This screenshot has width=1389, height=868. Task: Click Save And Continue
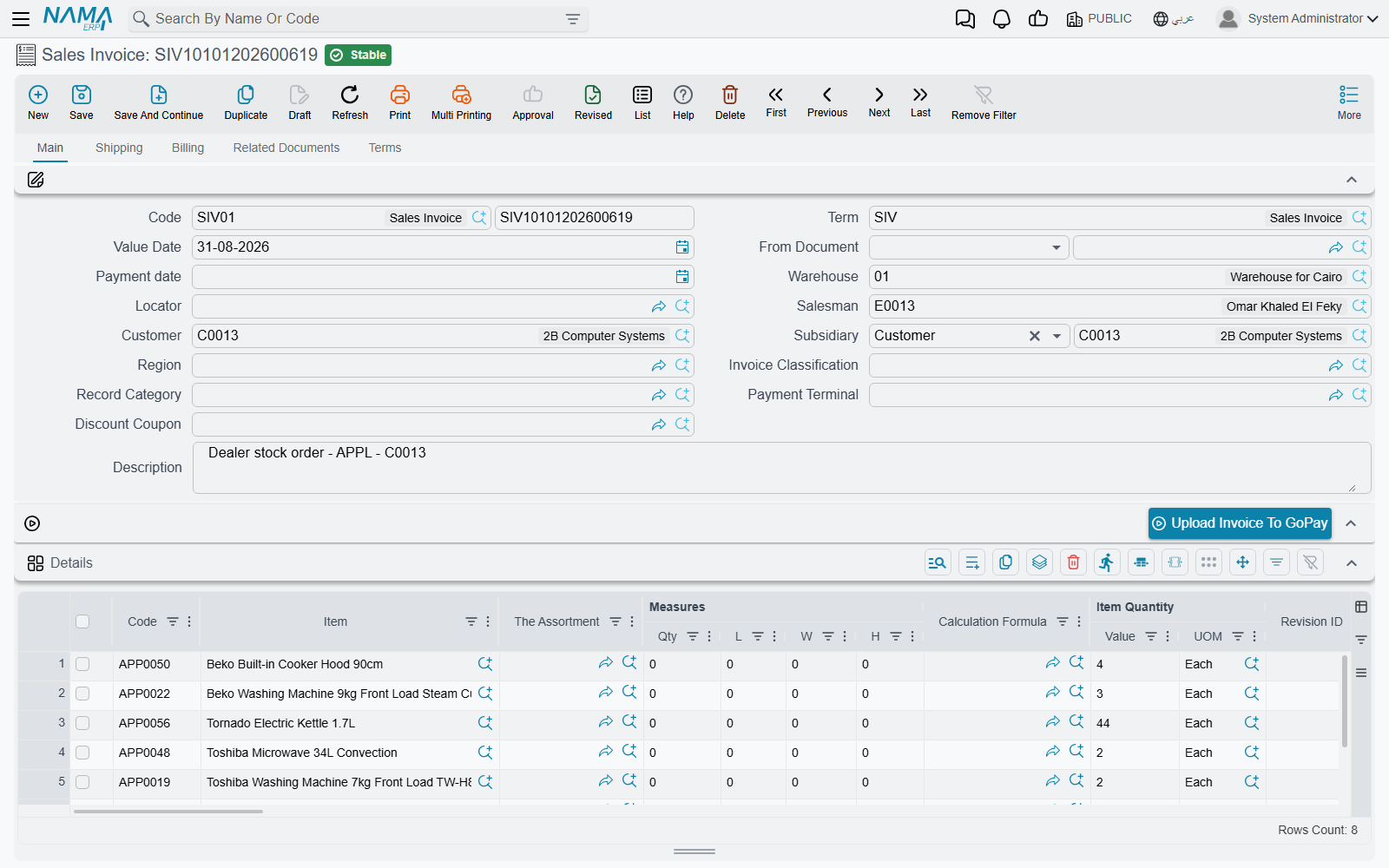(x=159, y=102)
